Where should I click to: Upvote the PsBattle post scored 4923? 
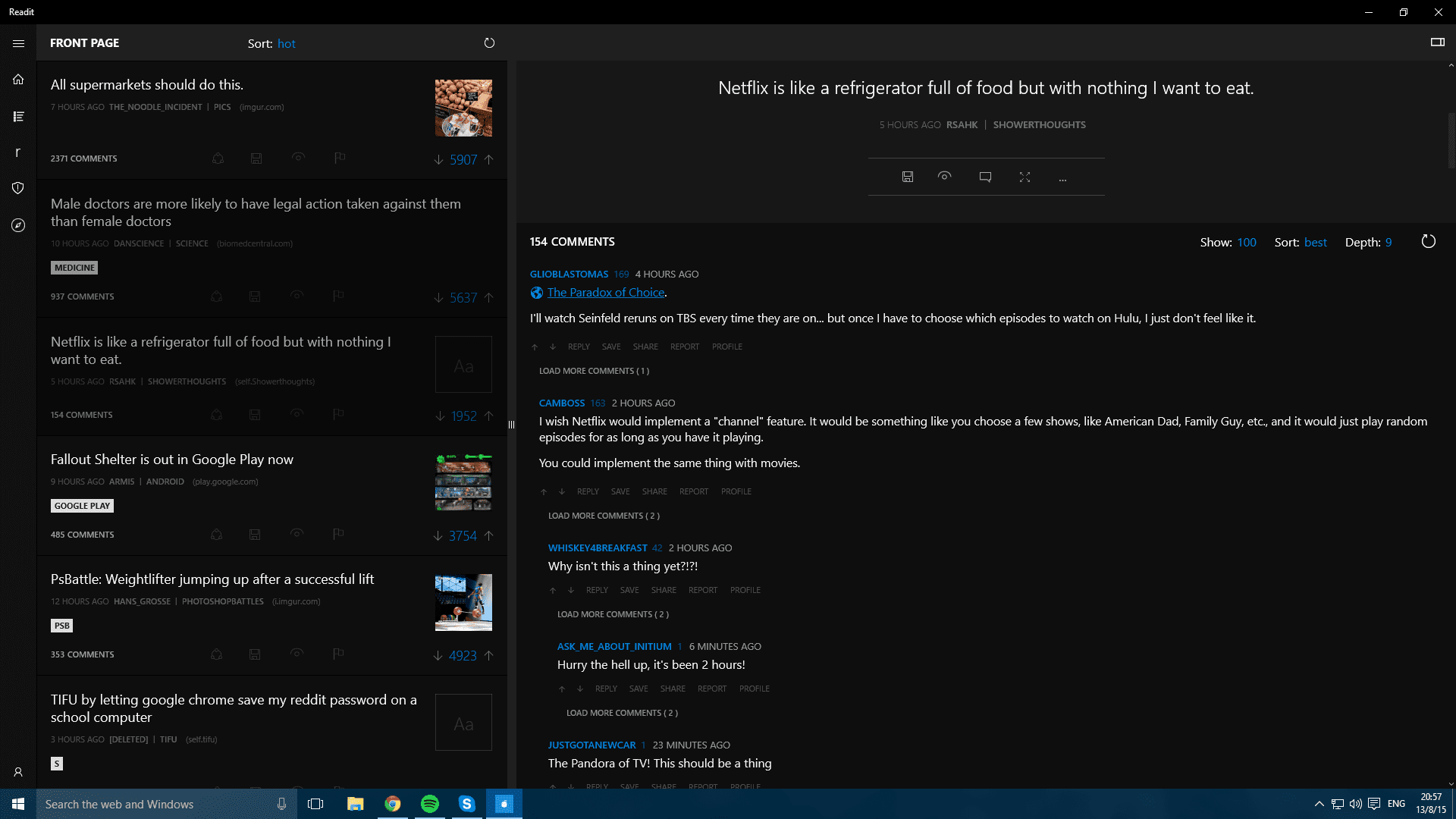[x=489, y=656]
